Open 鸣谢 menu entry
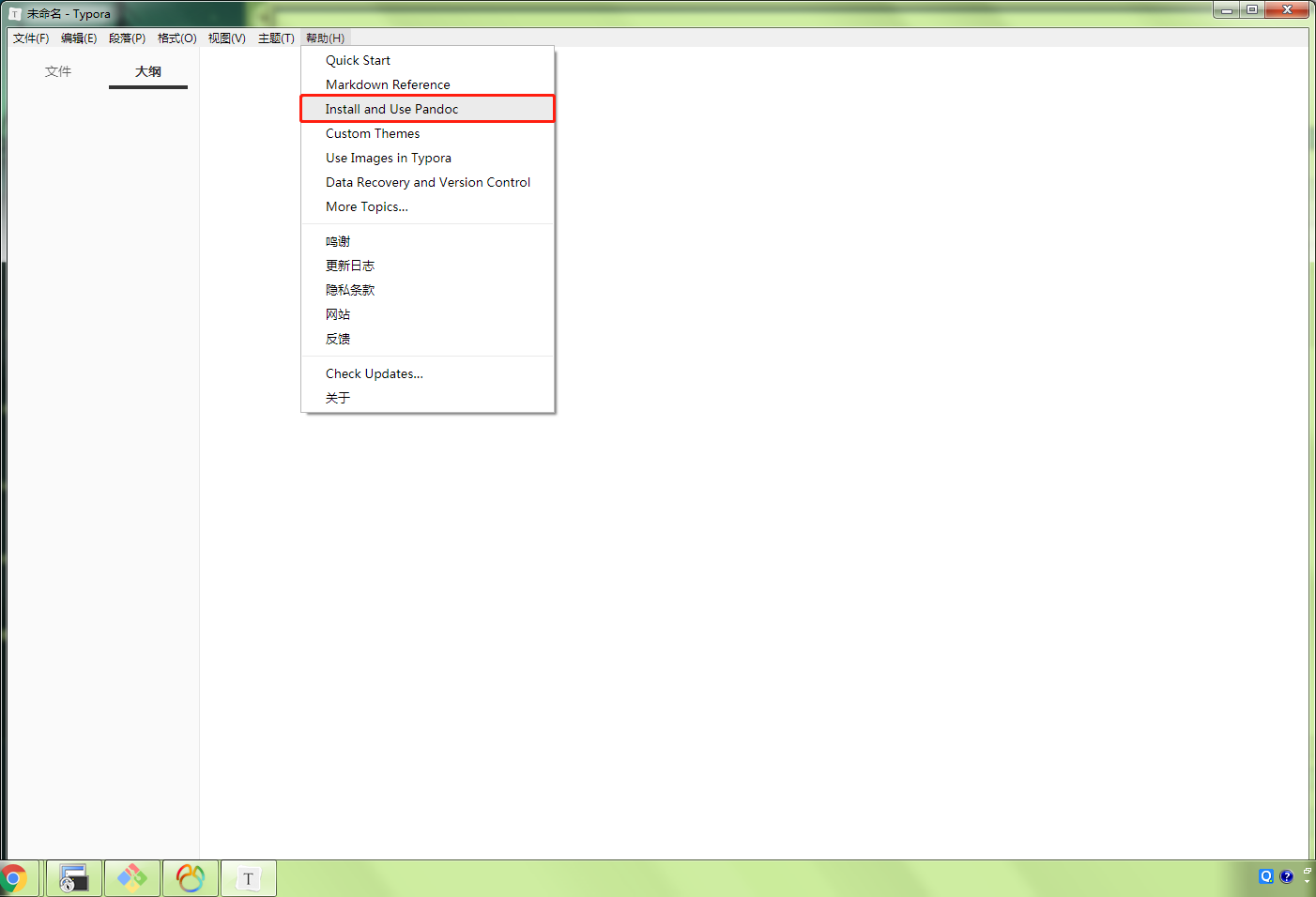 (428, 241)
